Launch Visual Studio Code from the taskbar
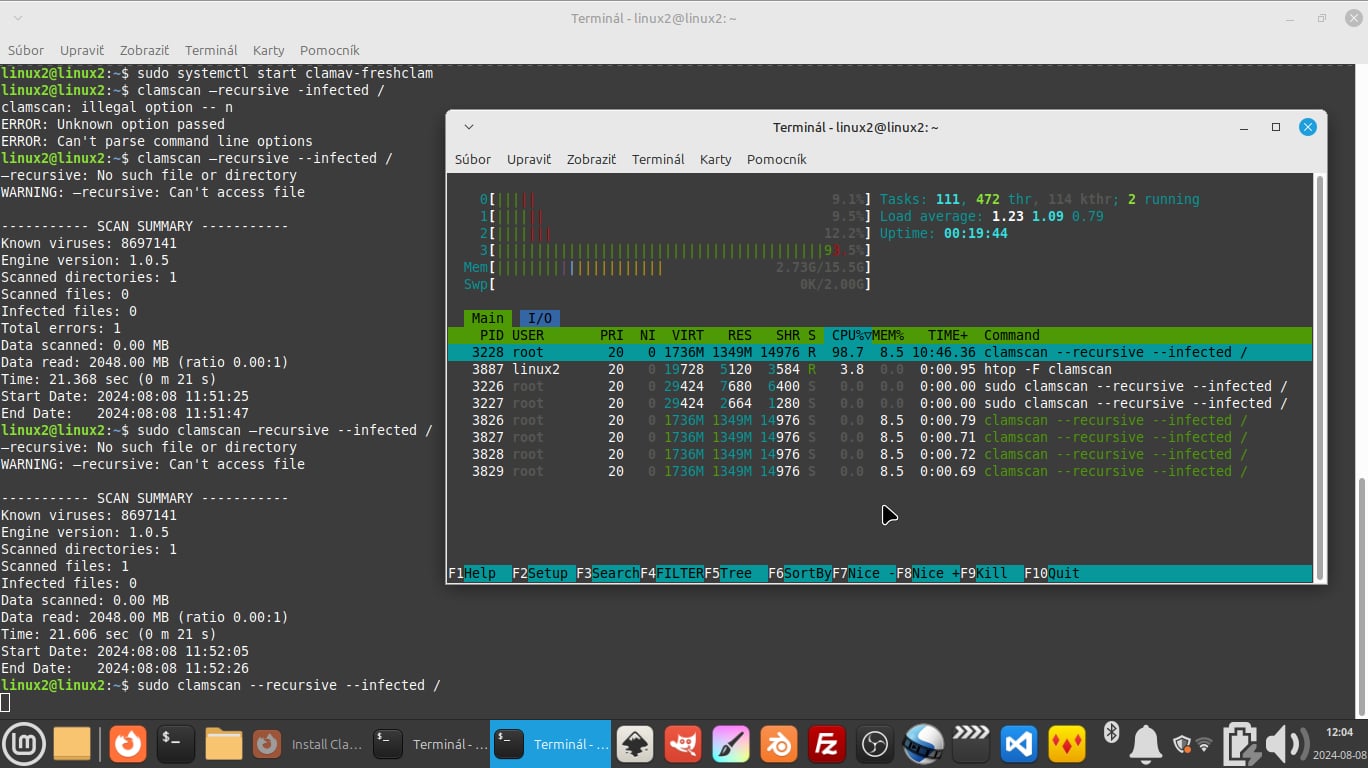Image resolution: width=1368 pixels, height=768 pixels. pyautogui.click(x=1019, y=744)
